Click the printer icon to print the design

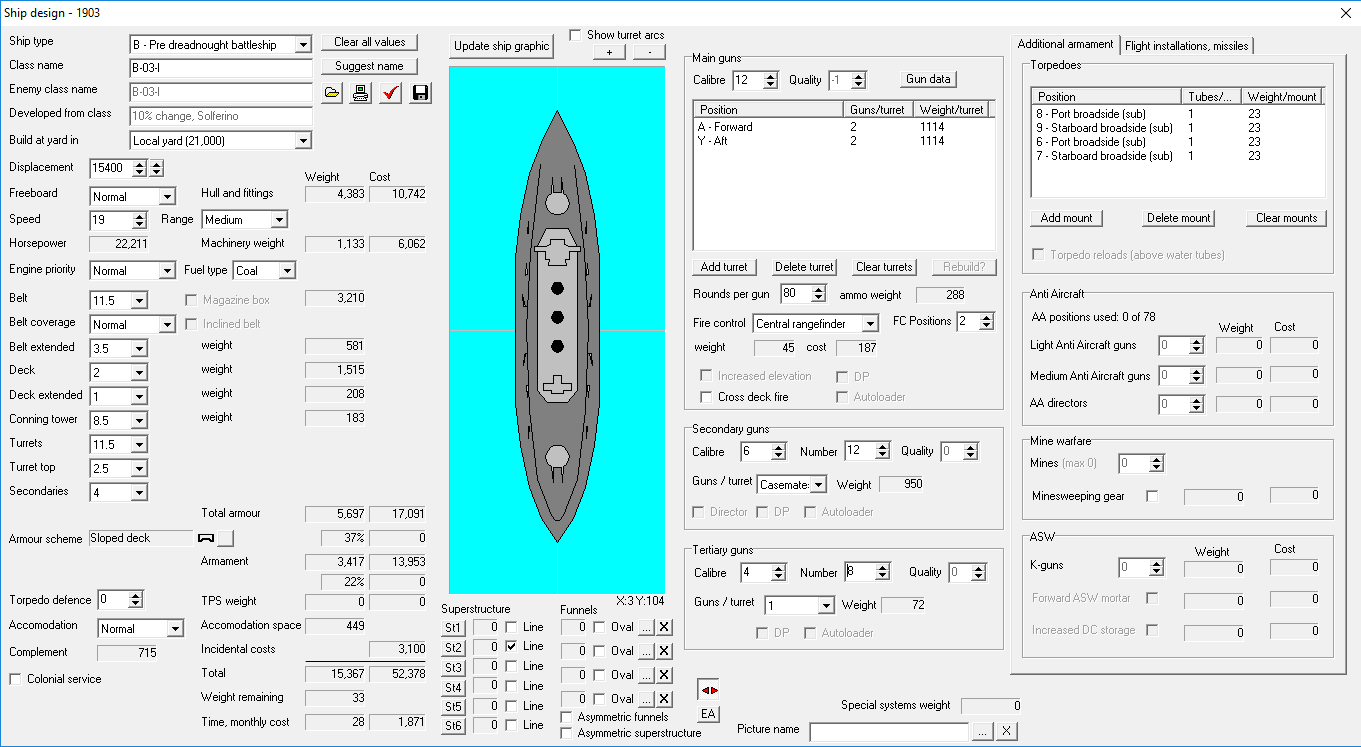click(361, 93)
